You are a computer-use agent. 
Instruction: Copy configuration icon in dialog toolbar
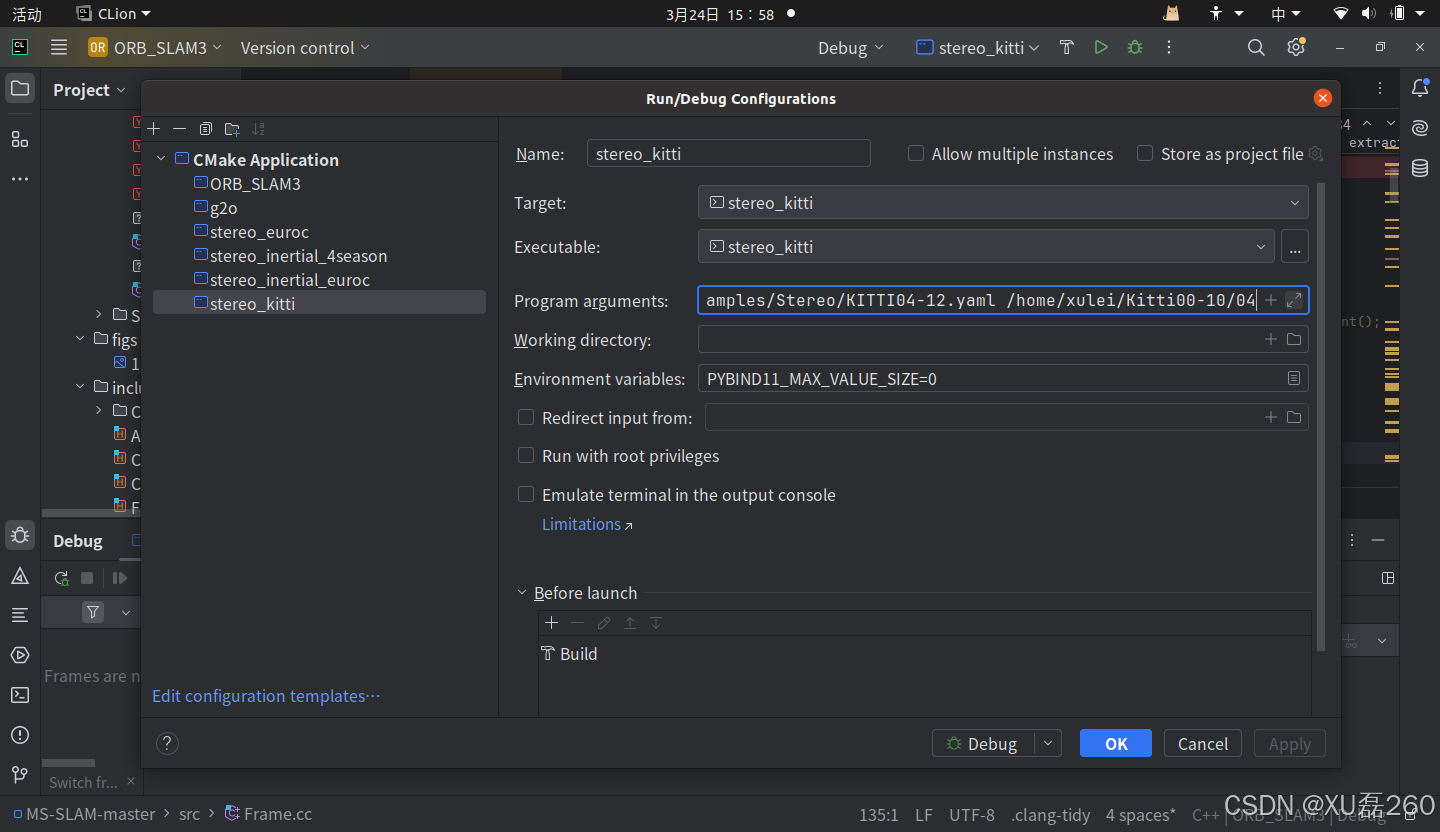coord(206,129)
